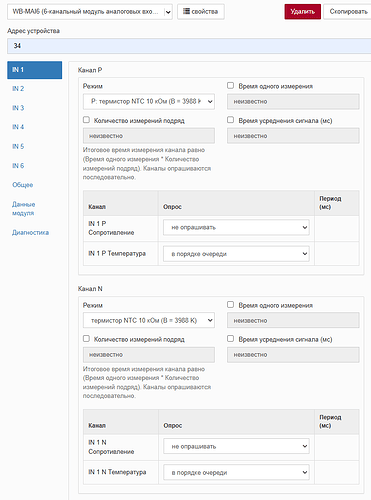Screen dimensions: 371x500
Task: Expand the Канал N Режим dropdown
Action: pos(149,320)
